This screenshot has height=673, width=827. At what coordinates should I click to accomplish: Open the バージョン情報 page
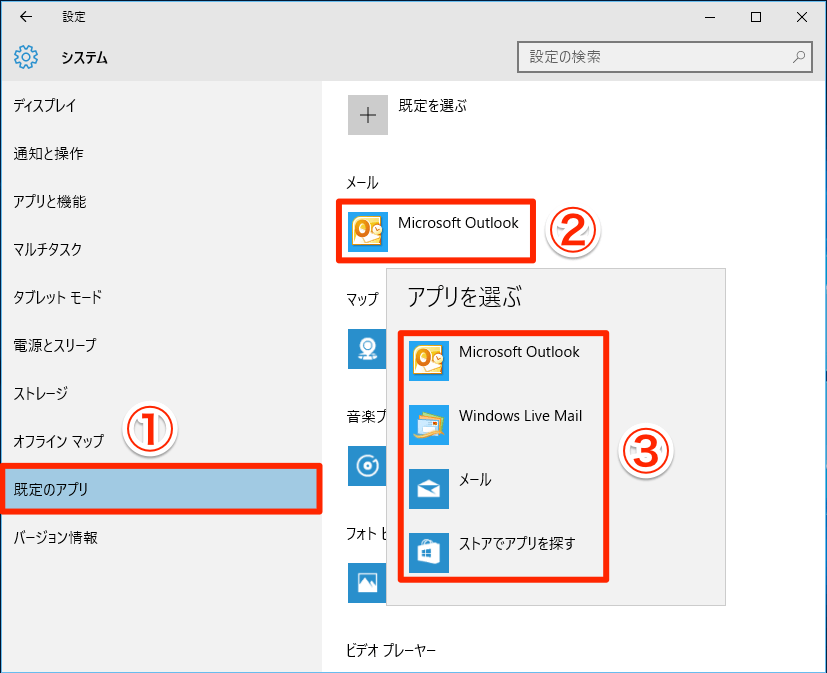click(56, 538)
